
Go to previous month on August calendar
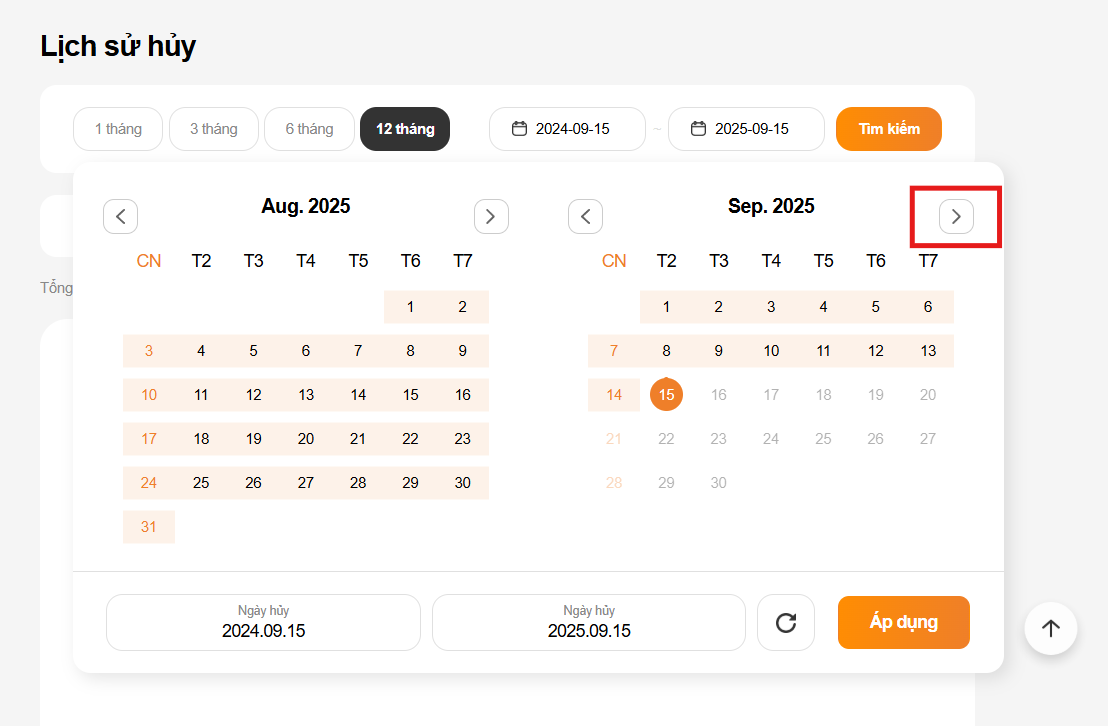pyautogui.click(x=120, y=216)
